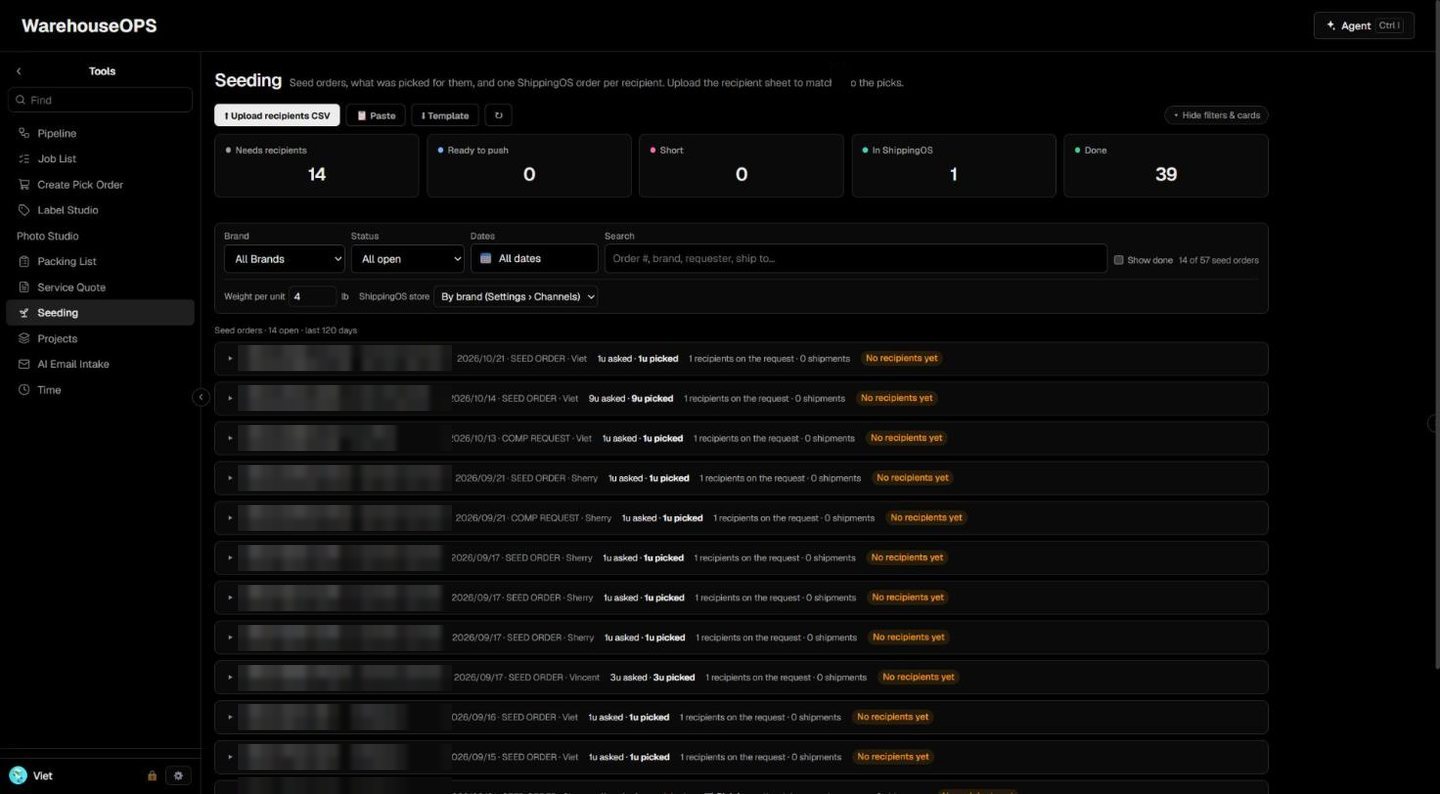Open settings with the gear icon
Image resolution: width=1440 pixels, height=794 pixels.
178,776
